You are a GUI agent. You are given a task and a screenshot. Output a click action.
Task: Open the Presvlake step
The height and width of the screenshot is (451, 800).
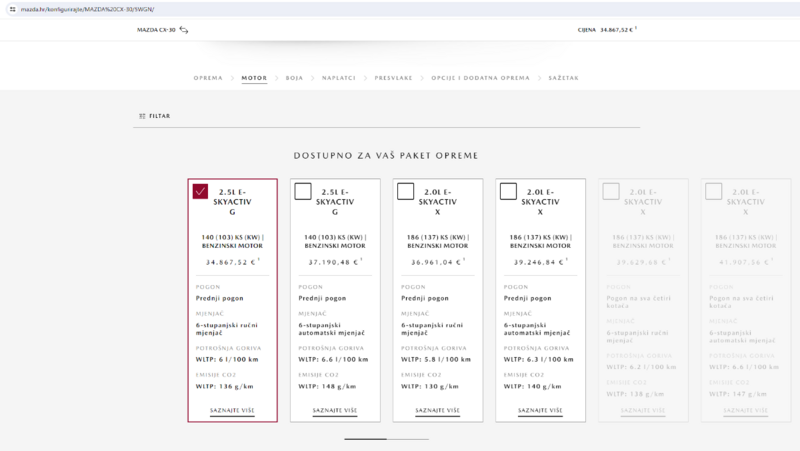pos(393,77)
